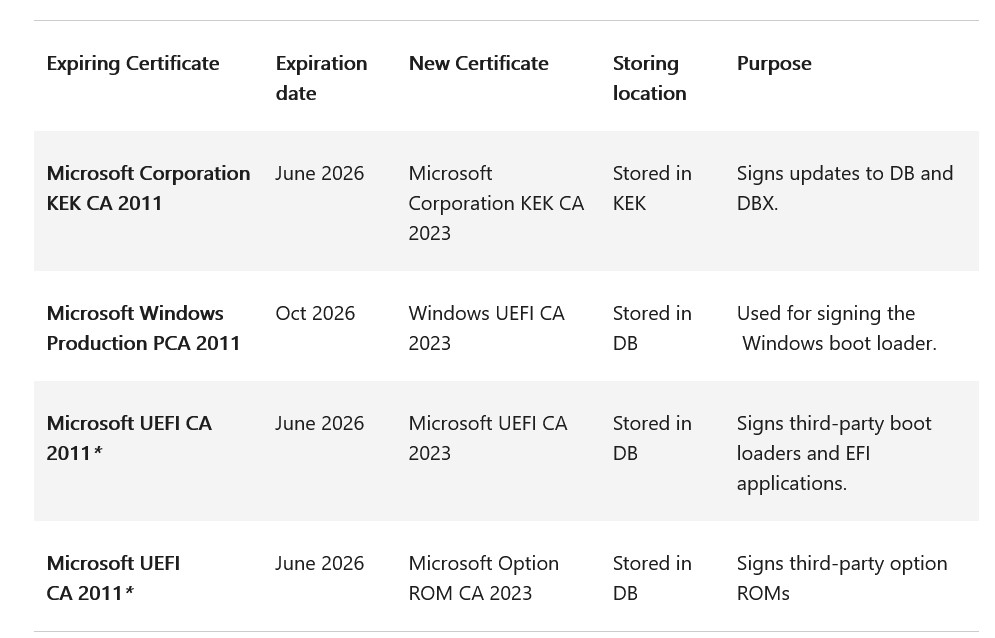Click the New Certificate column header
The image size is (995, 638).
[x=478, y=63]
